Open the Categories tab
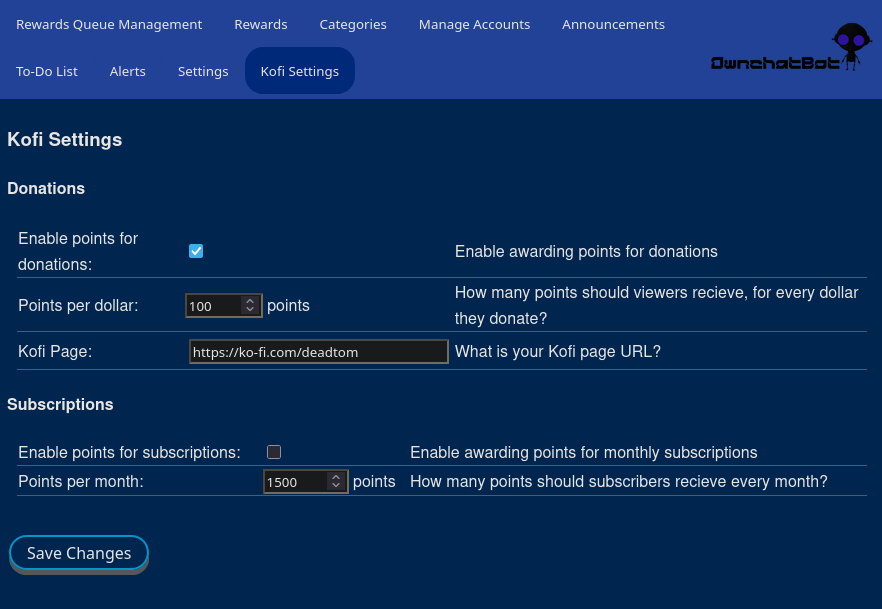The height and width of the screenshot is (609, 882). (x=353, y=24)
